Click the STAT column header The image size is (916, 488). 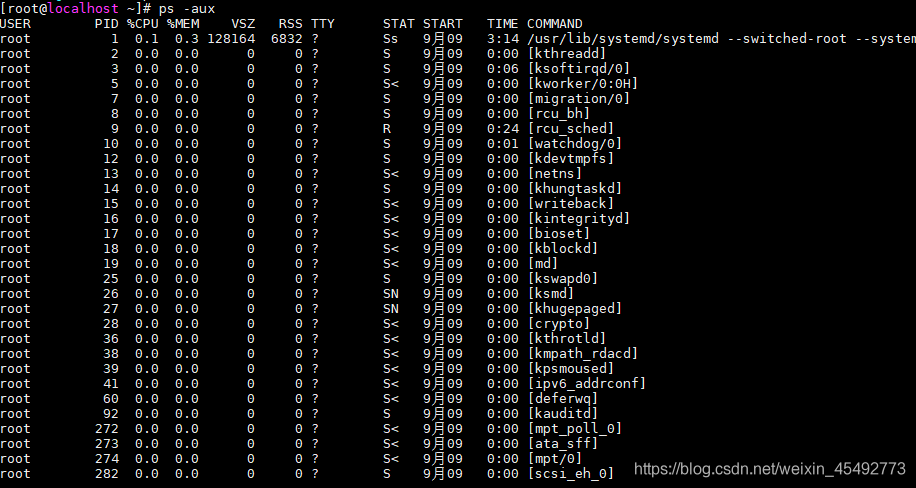click(398, 24)
